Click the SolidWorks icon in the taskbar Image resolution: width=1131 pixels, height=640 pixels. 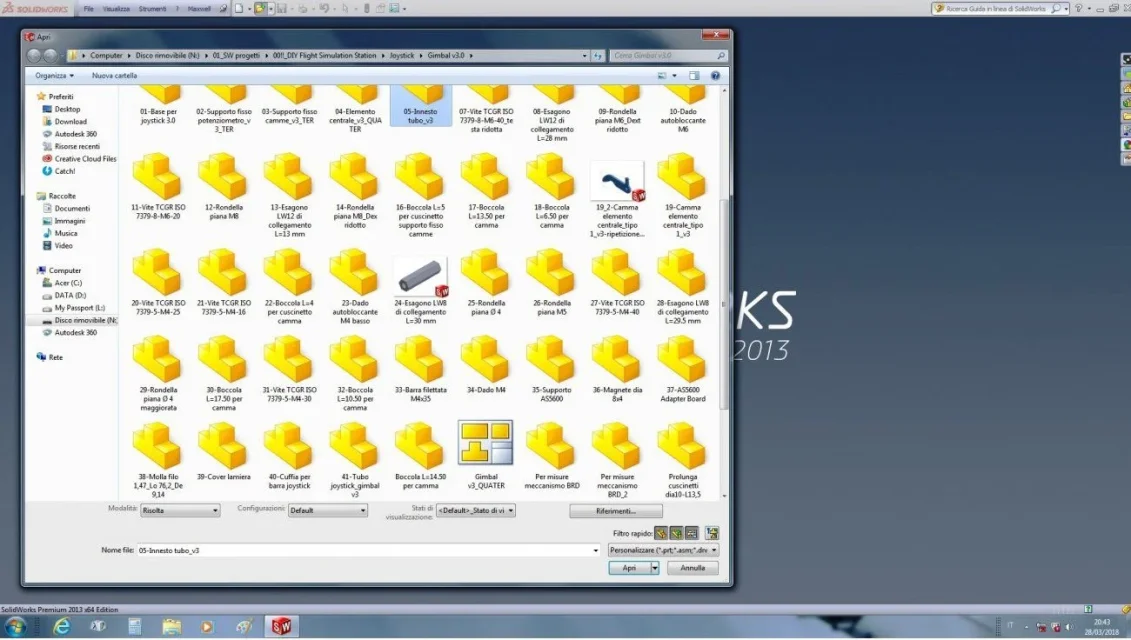click(x=281, y=626)
